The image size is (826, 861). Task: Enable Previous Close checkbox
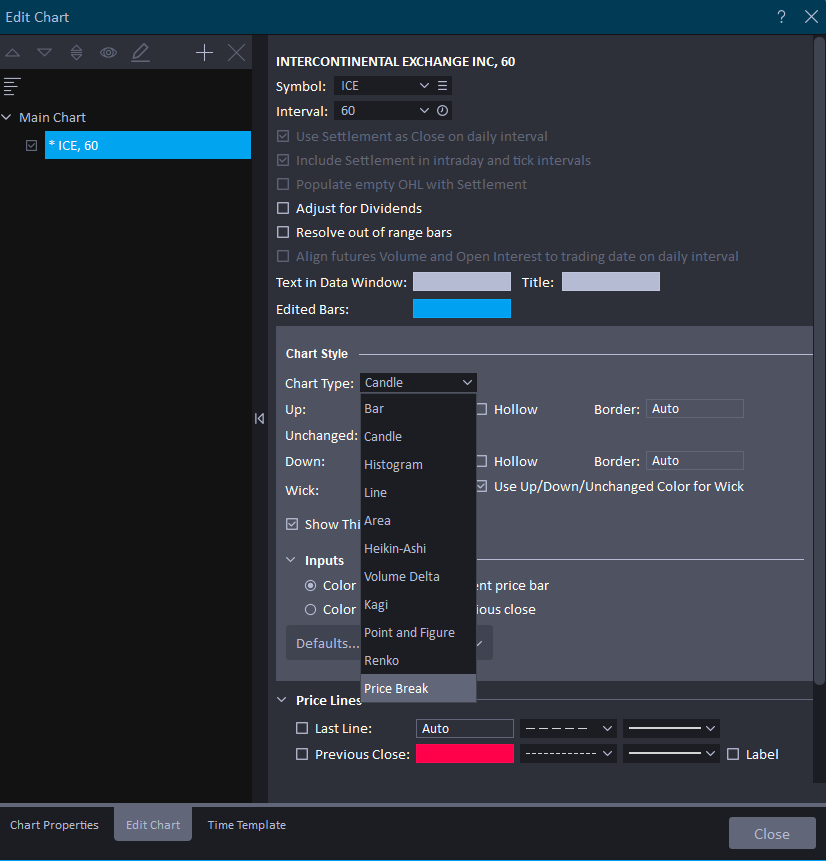(302, 754)
